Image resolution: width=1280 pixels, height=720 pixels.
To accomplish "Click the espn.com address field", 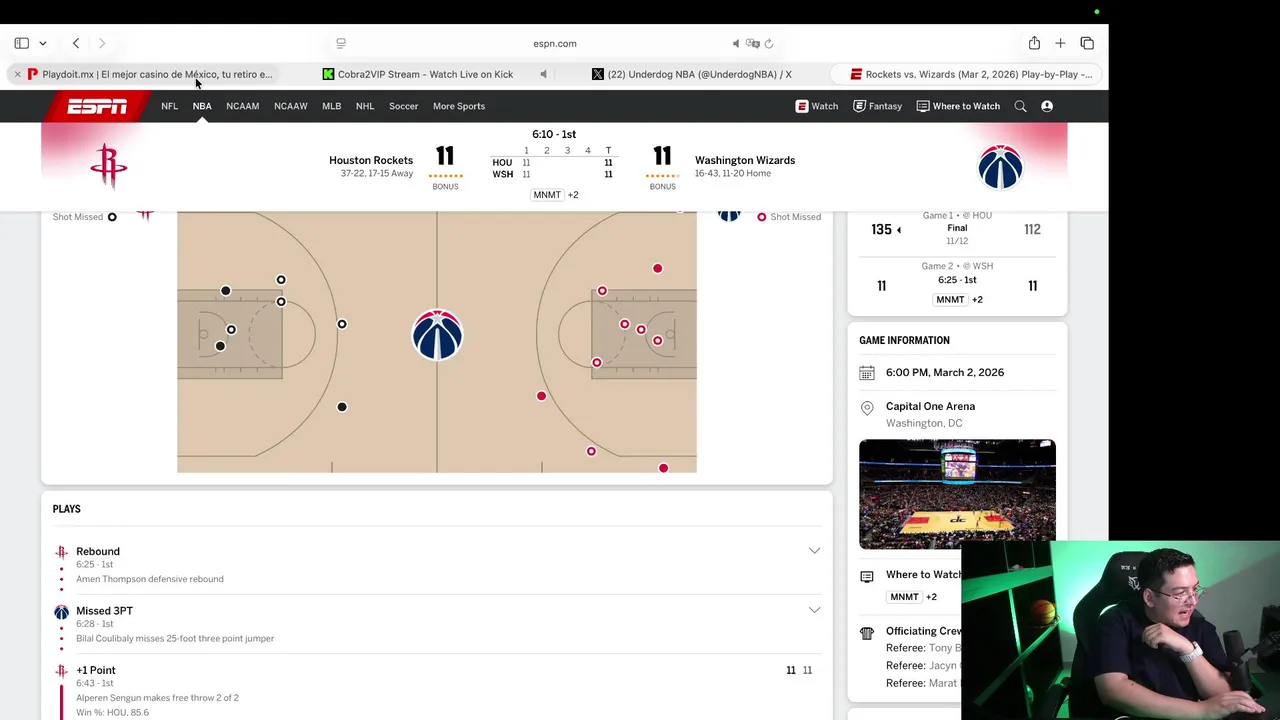I will [555, 43].
